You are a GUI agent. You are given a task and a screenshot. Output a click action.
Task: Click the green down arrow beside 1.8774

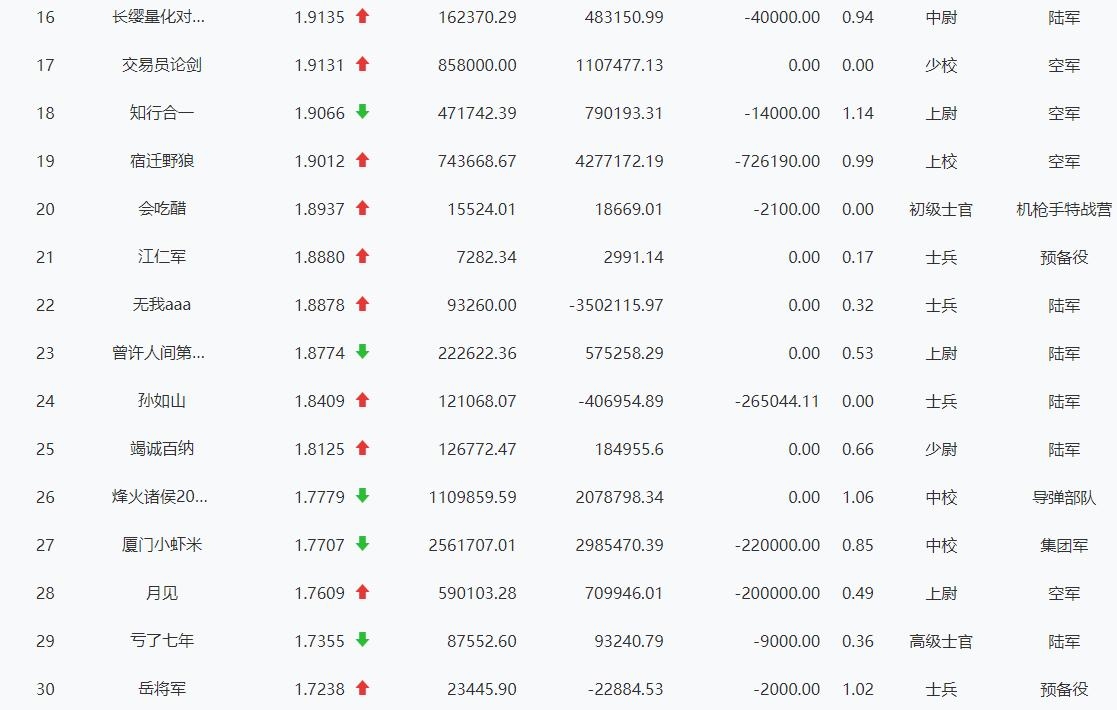click(362, 352)
